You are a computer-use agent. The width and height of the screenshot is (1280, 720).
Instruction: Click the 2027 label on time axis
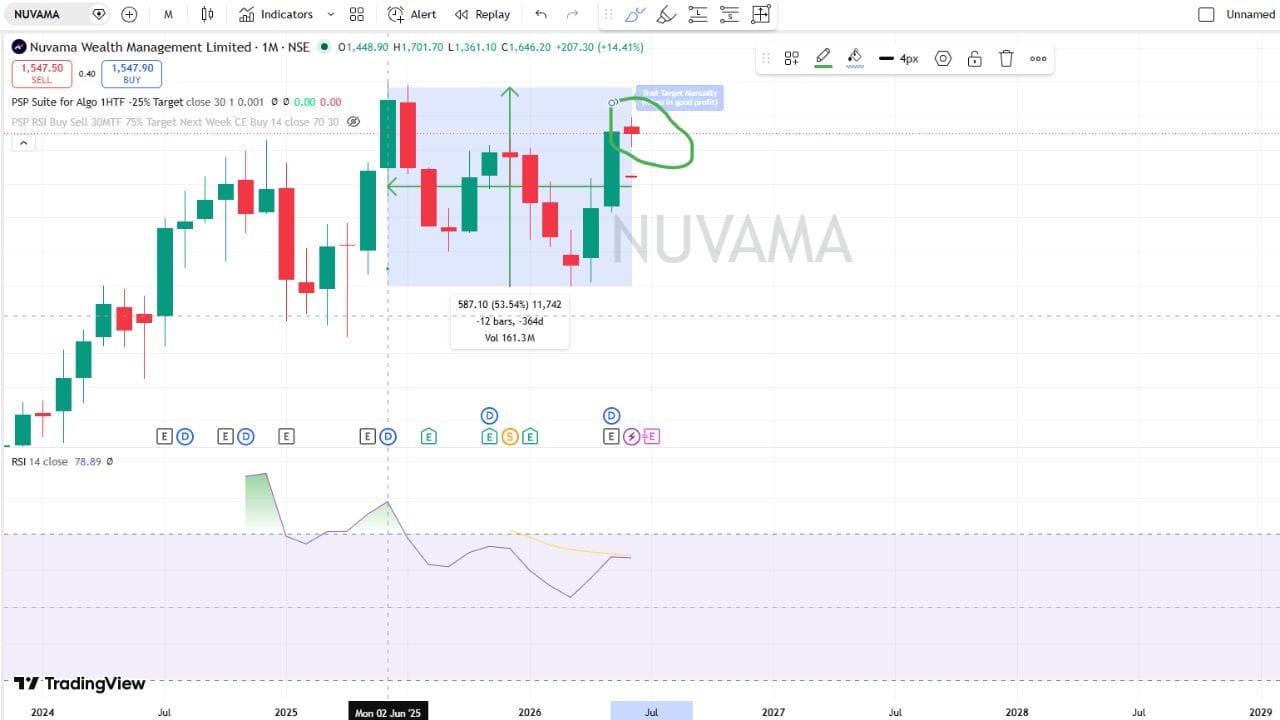tap(773, 712)
